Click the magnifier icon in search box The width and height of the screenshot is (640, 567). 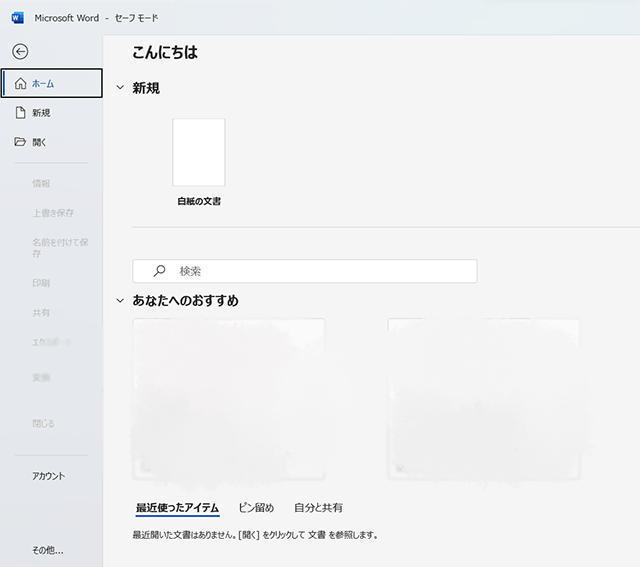159,271
